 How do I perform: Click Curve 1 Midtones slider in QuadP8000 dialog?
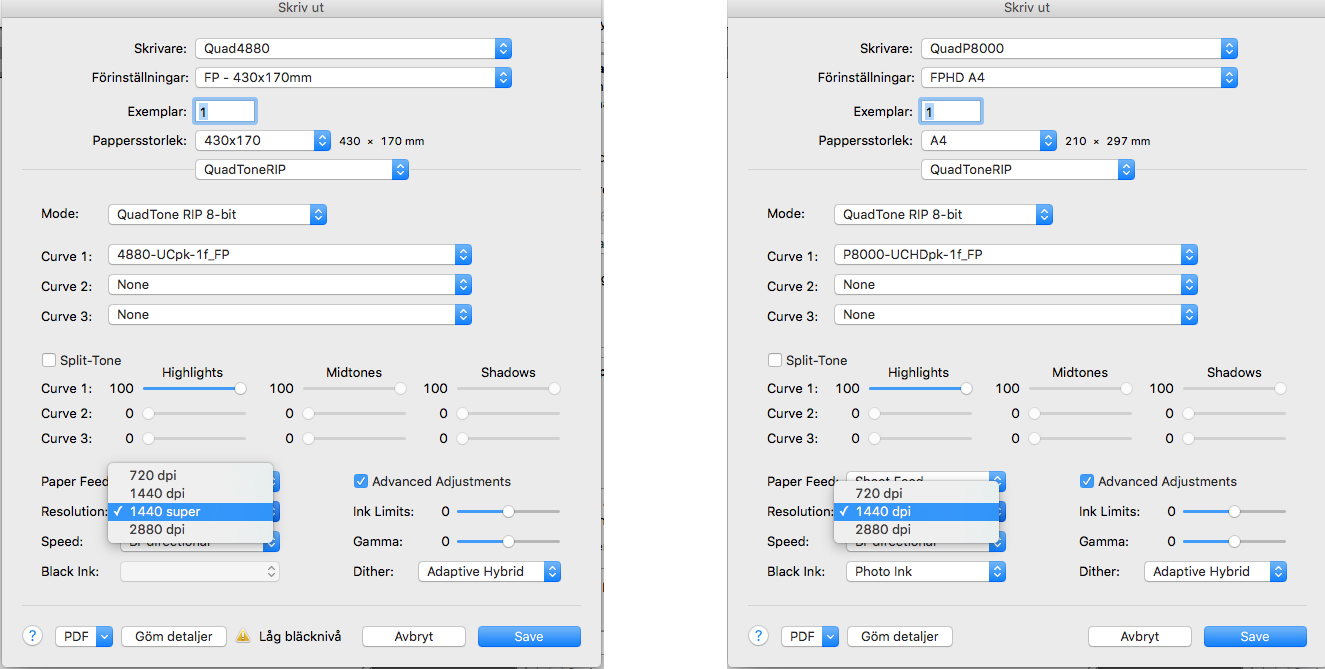click(1081, 388)
